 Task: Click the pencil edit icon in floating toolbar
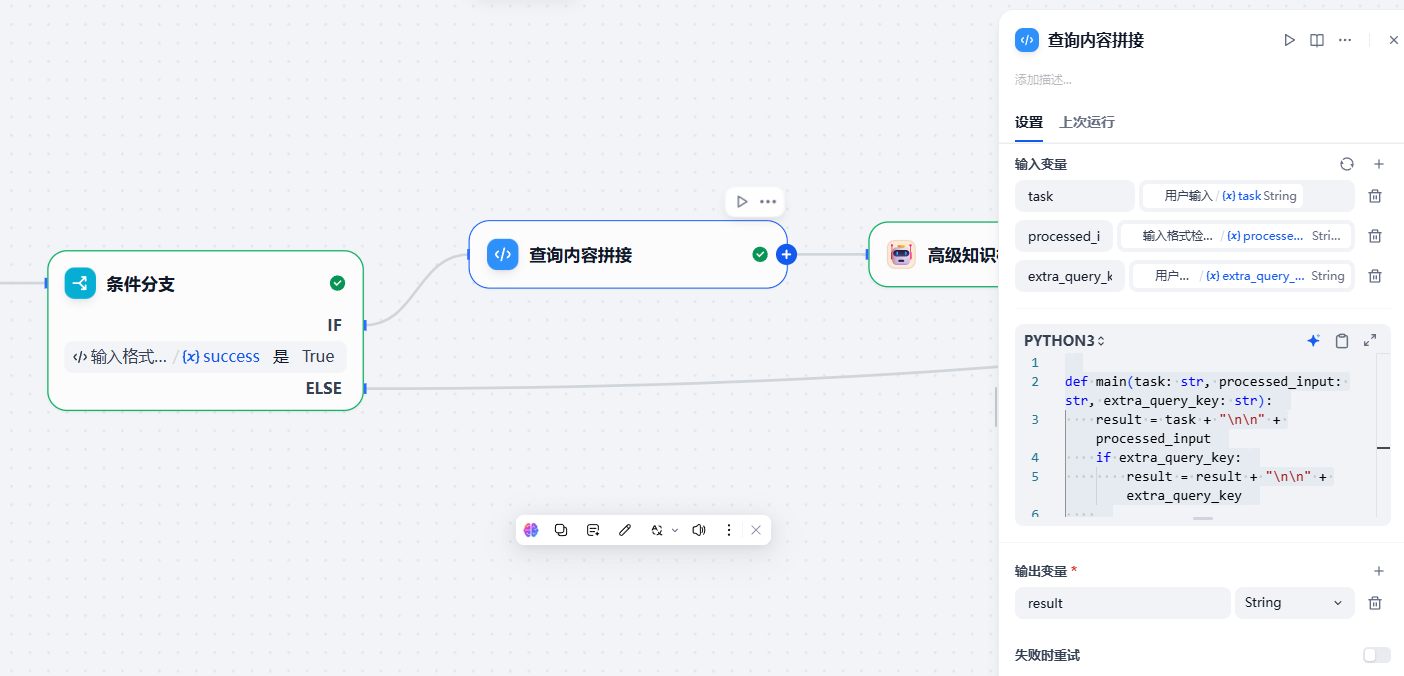625,530
